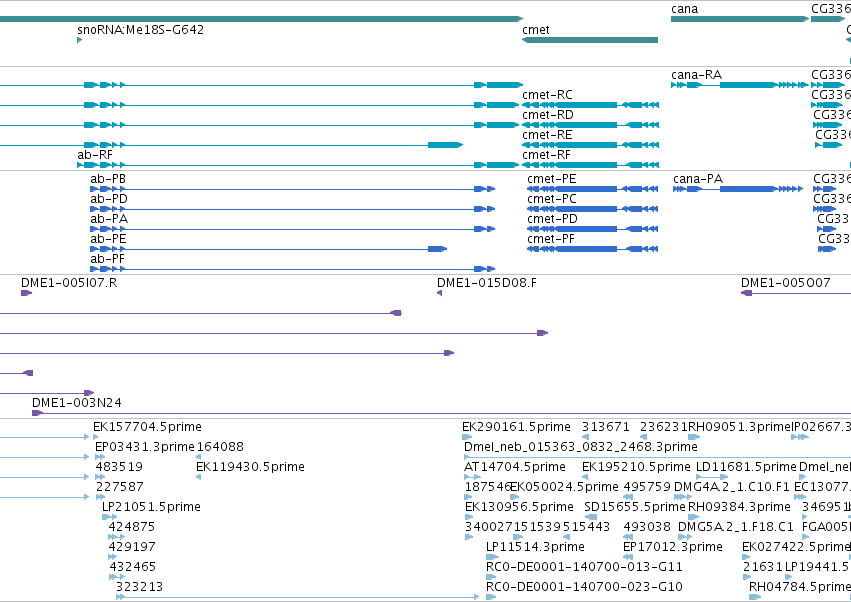Click the ab-PB protein label
Viewport: 851px width, 602px height.
pos(108,179)
